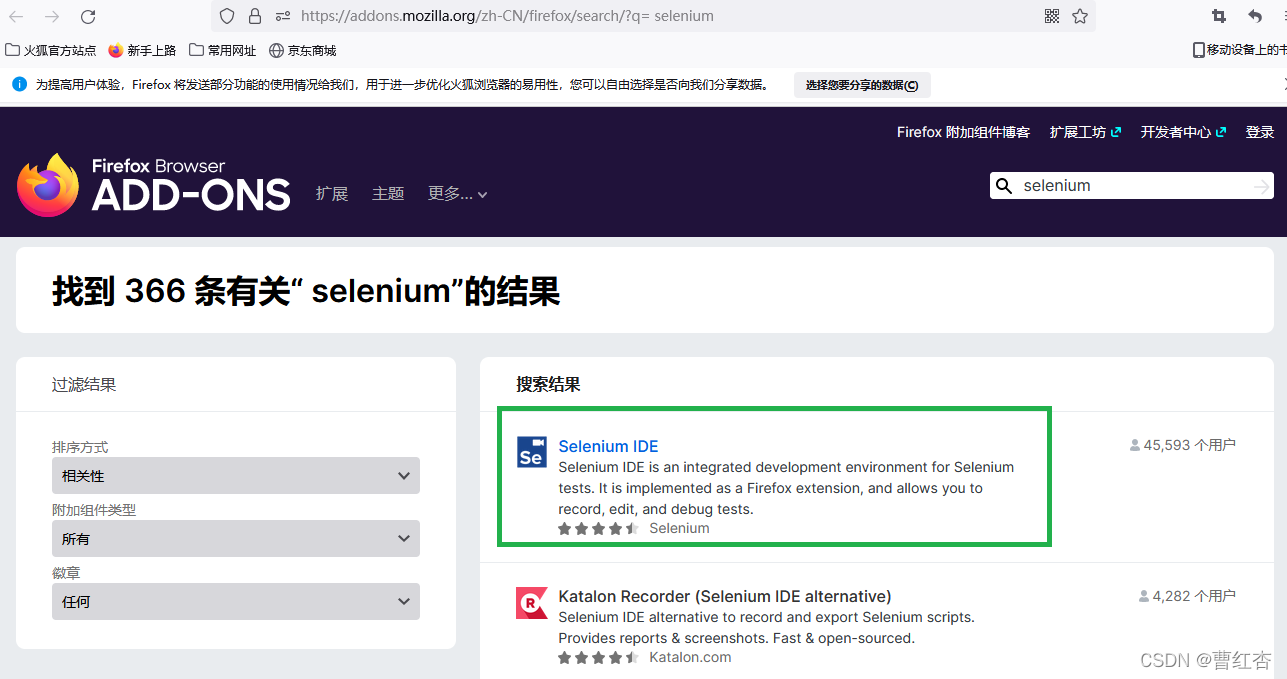This screenshot has height=679, width=1287.
Task: Click the undo arrow toolbar icon
Action: 1255,16
